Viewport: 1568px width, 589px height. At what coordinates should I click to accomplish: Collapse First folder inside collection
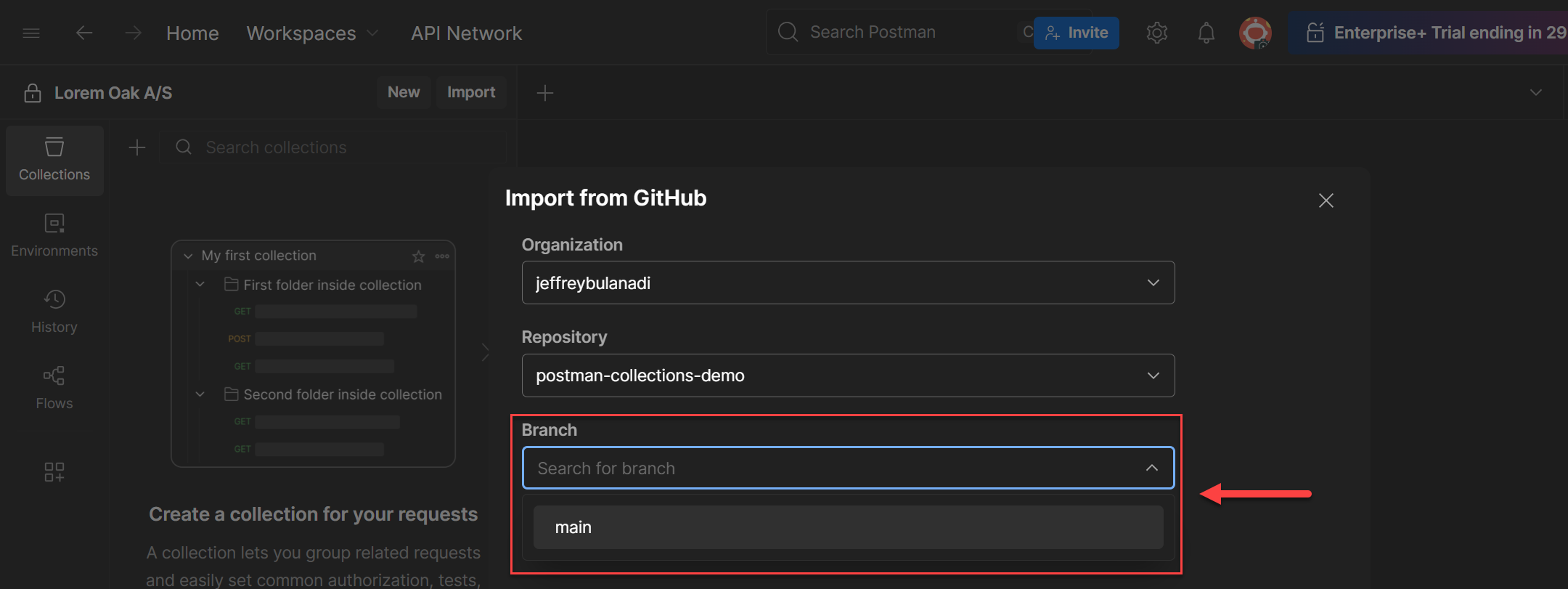tap(200, 285)
